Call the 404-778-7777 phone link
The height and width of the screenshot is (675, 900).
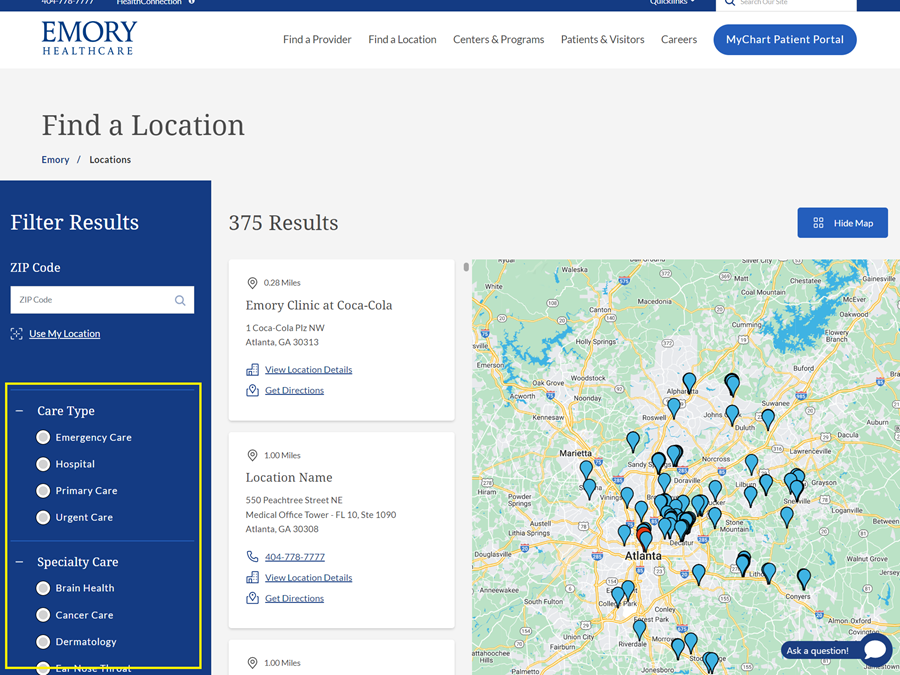[294, 557]
